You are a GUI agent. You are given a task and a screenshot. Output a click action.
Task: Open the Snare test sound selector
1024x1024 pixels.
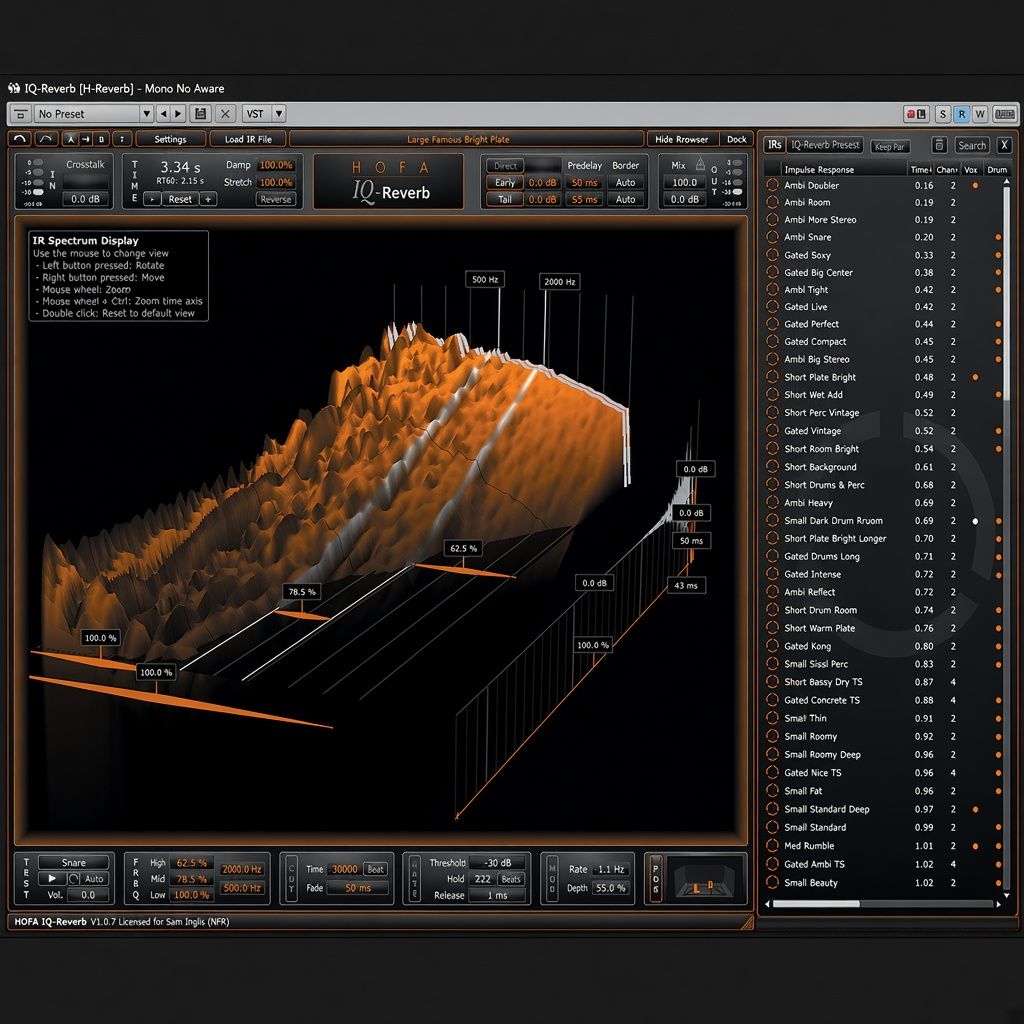(73, 863)
